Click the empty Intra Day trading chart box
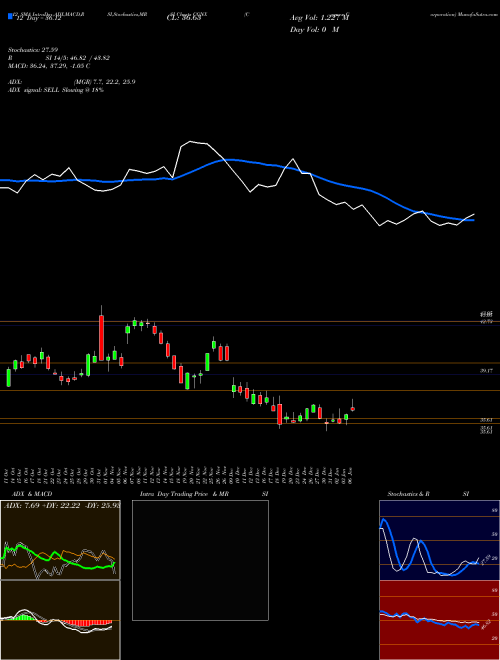The image size is (500, 660). (x=200, y=560)
